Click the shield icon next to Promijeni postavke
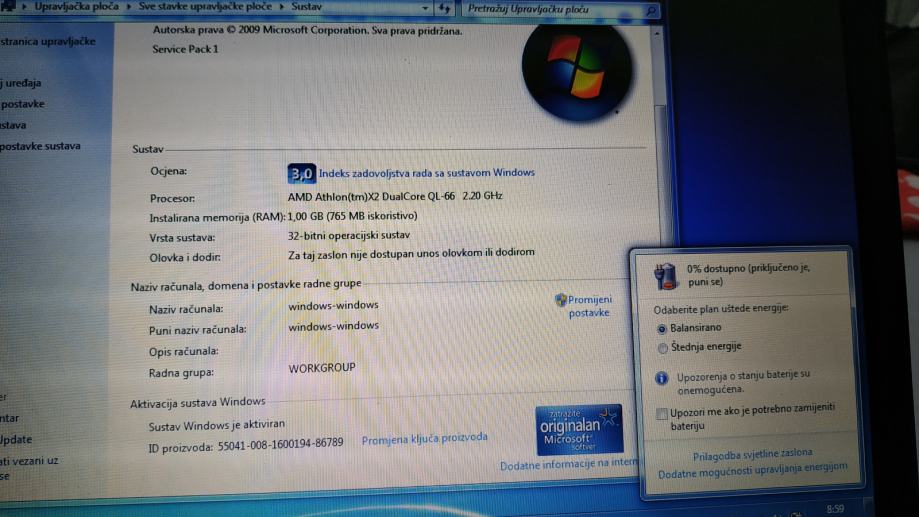 560,300
